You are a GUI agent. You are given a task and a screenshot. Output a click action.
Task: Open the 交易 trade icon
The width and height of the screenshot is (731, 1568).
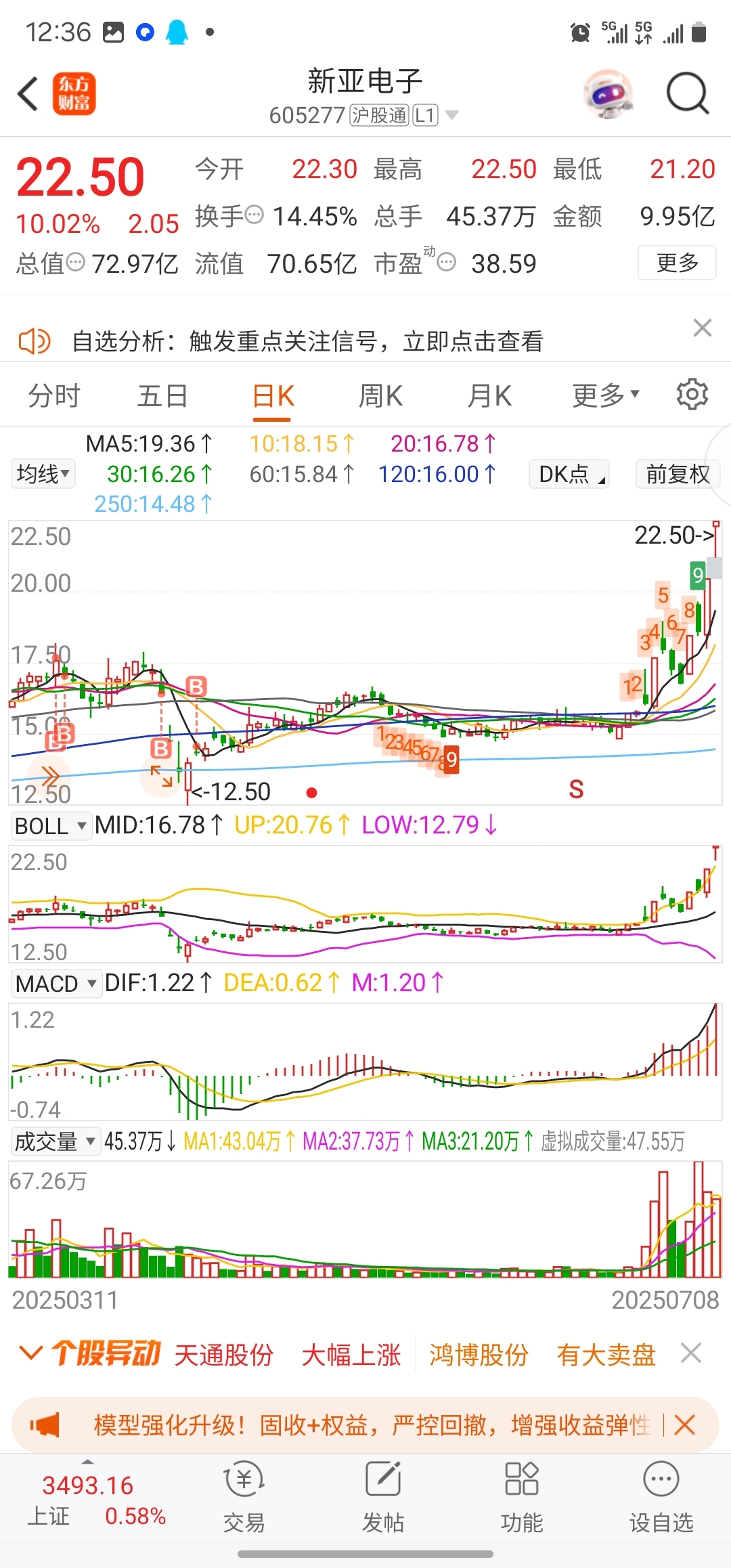244,1497
